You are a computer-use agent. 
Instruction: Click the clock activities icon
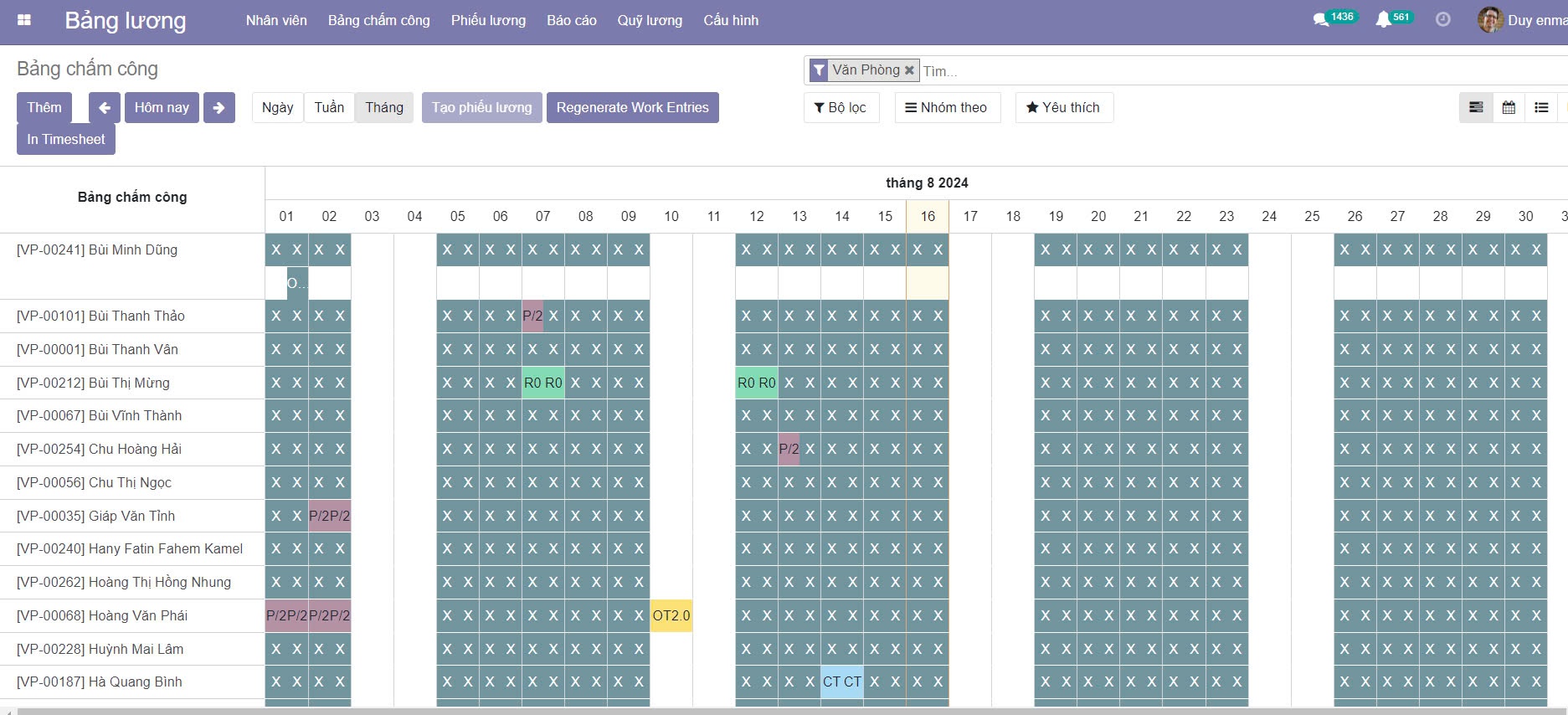click(x=1442, y=19)
